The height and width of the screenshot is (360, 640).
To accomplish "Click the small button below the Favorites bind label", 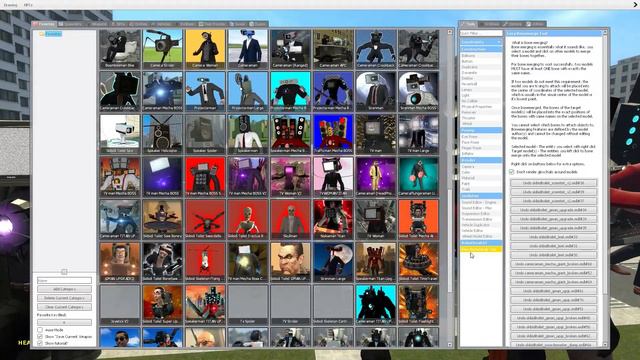I will pos(64,322).
